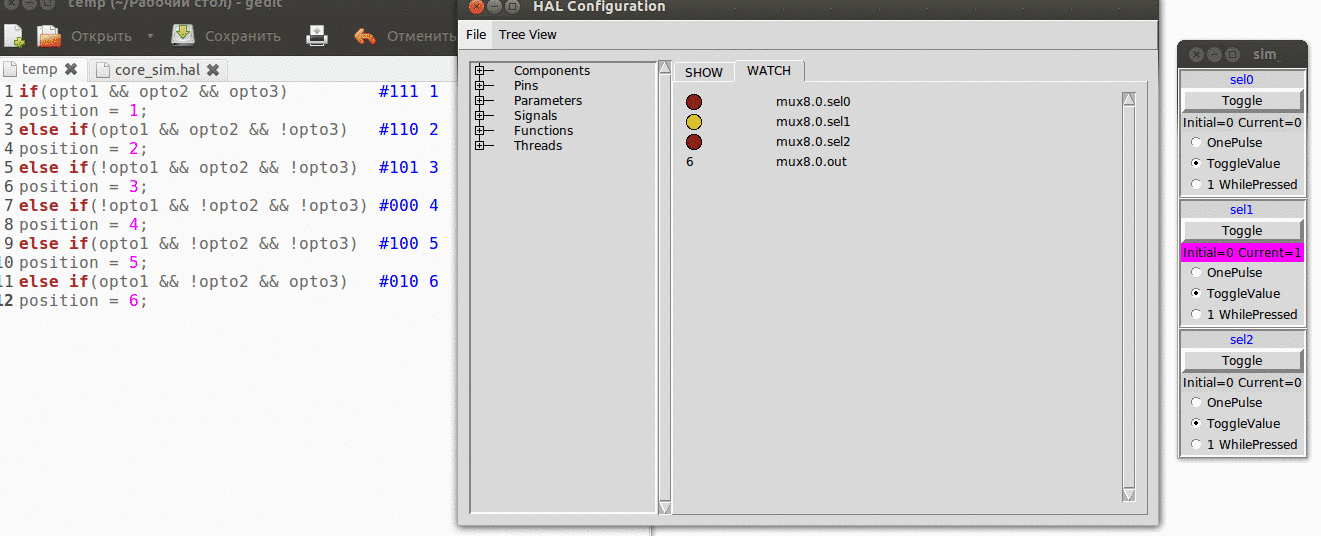Click the Open folder icon in gedit toolbar
Screen dimensions: 1321x536
pyautogui.click(x=49, y=36)
